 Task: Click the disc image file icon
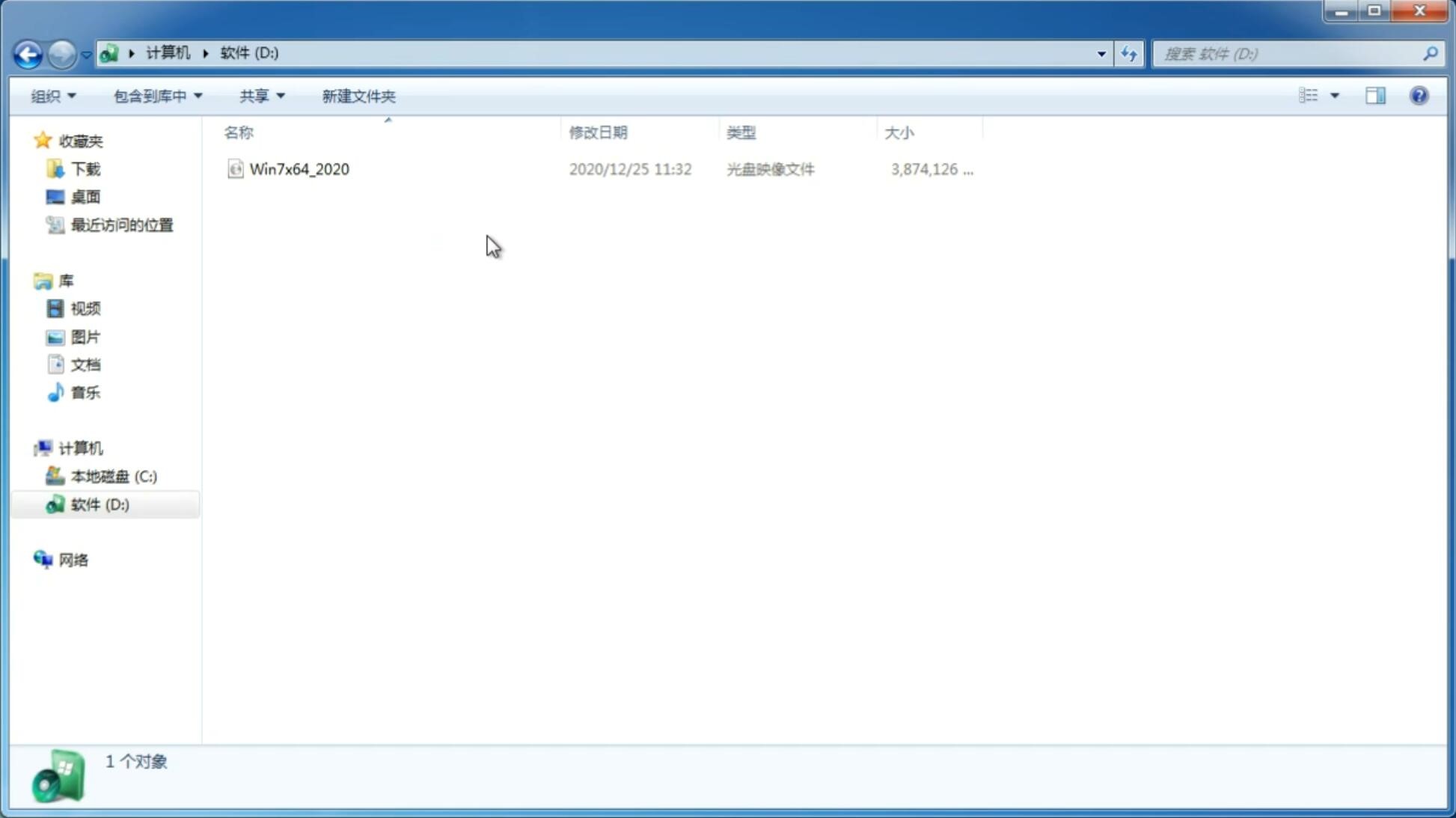click(234, 169)
